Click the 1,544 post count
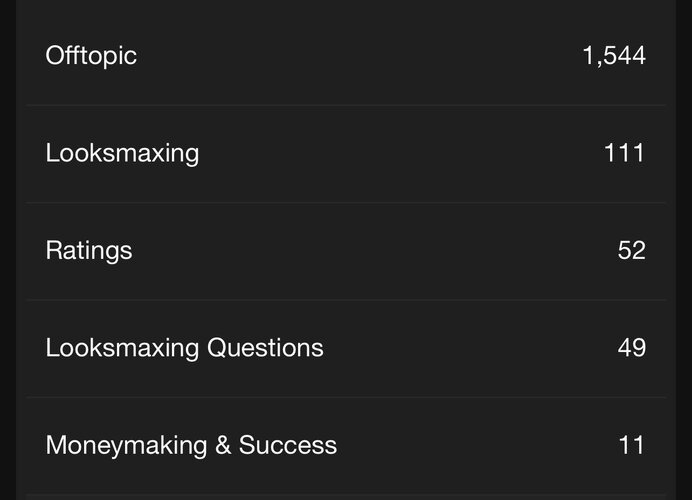 click(613, 55)
